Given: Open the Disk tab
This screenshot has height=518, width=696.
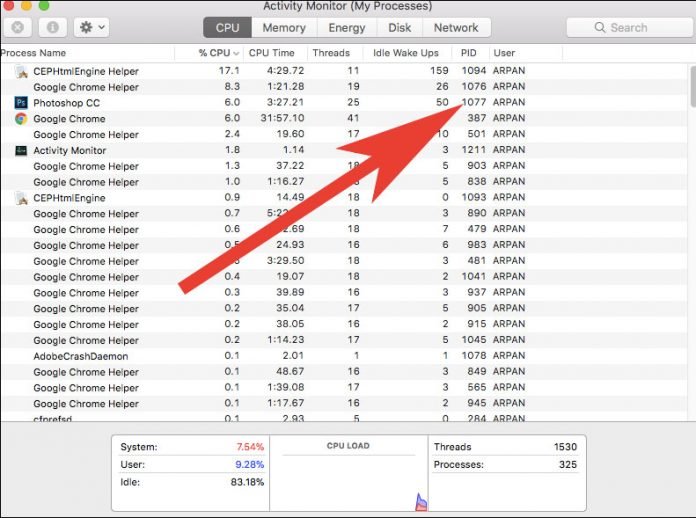Looking at the screenshot, I should coord(400,28).
